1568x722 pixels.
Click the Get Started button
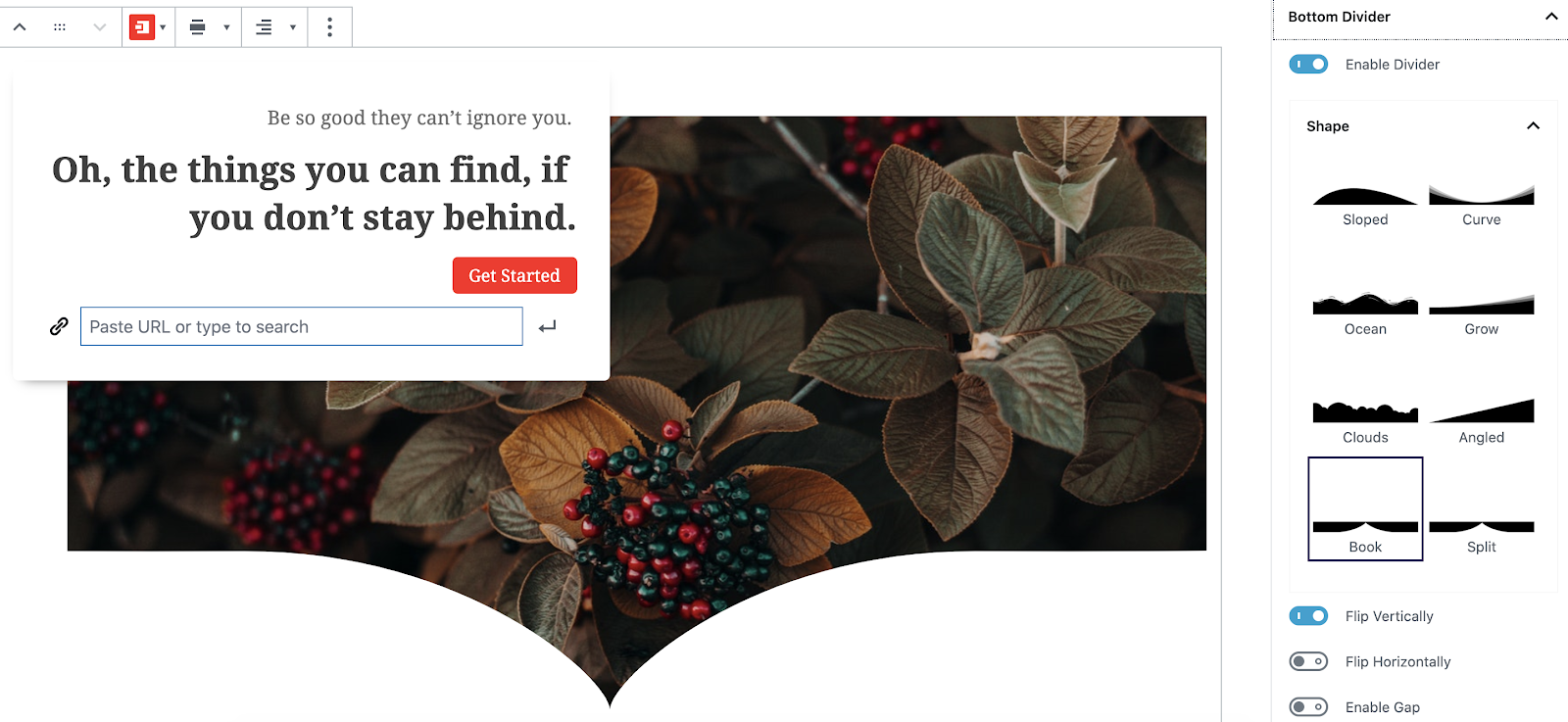(x=514, y=275)
